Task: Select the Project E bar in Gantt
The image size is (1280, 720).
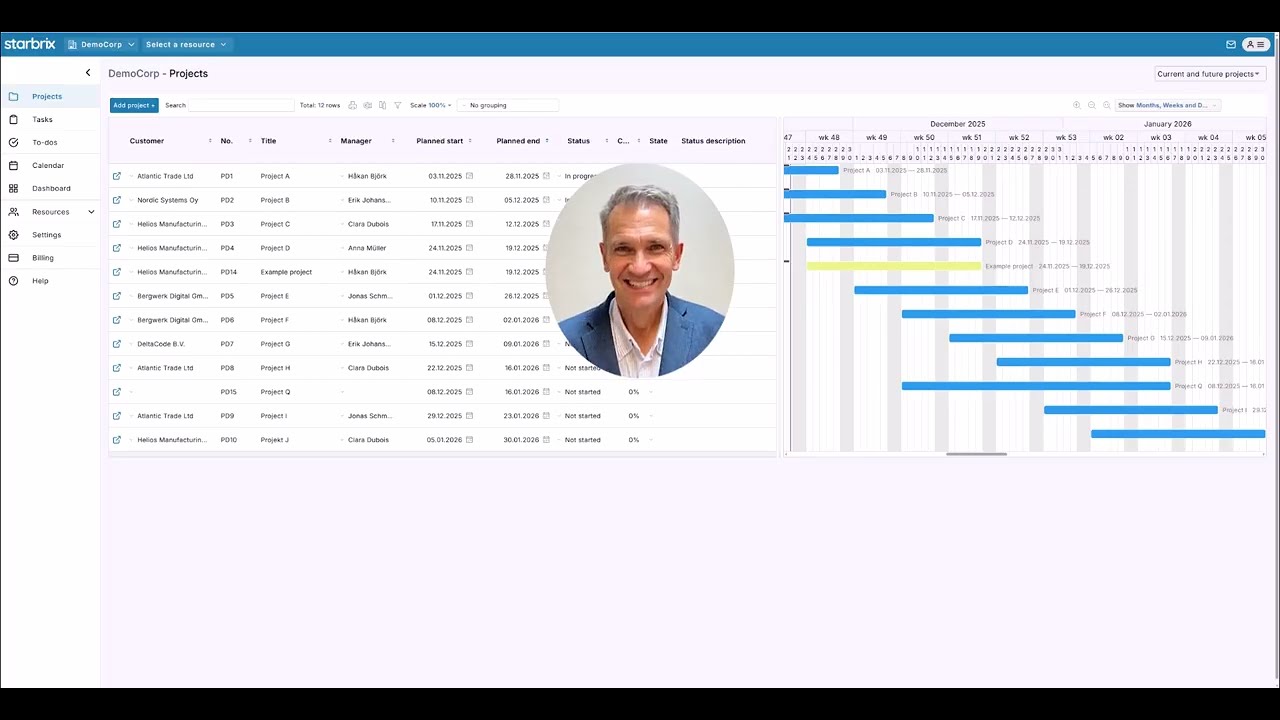Action: [x=941, y=290]
